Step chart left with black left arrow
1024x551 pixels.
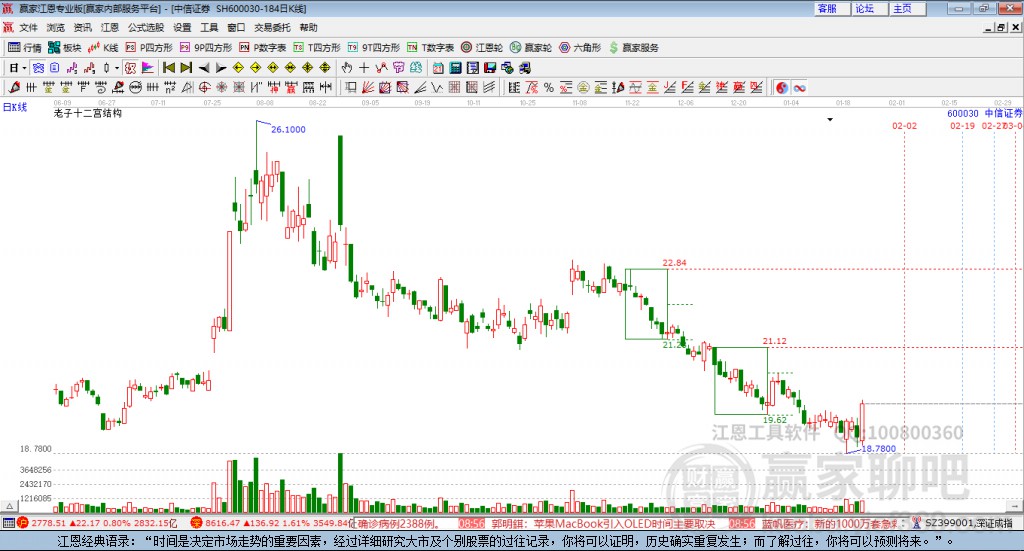pyautogui.click(x=204, y=68)
